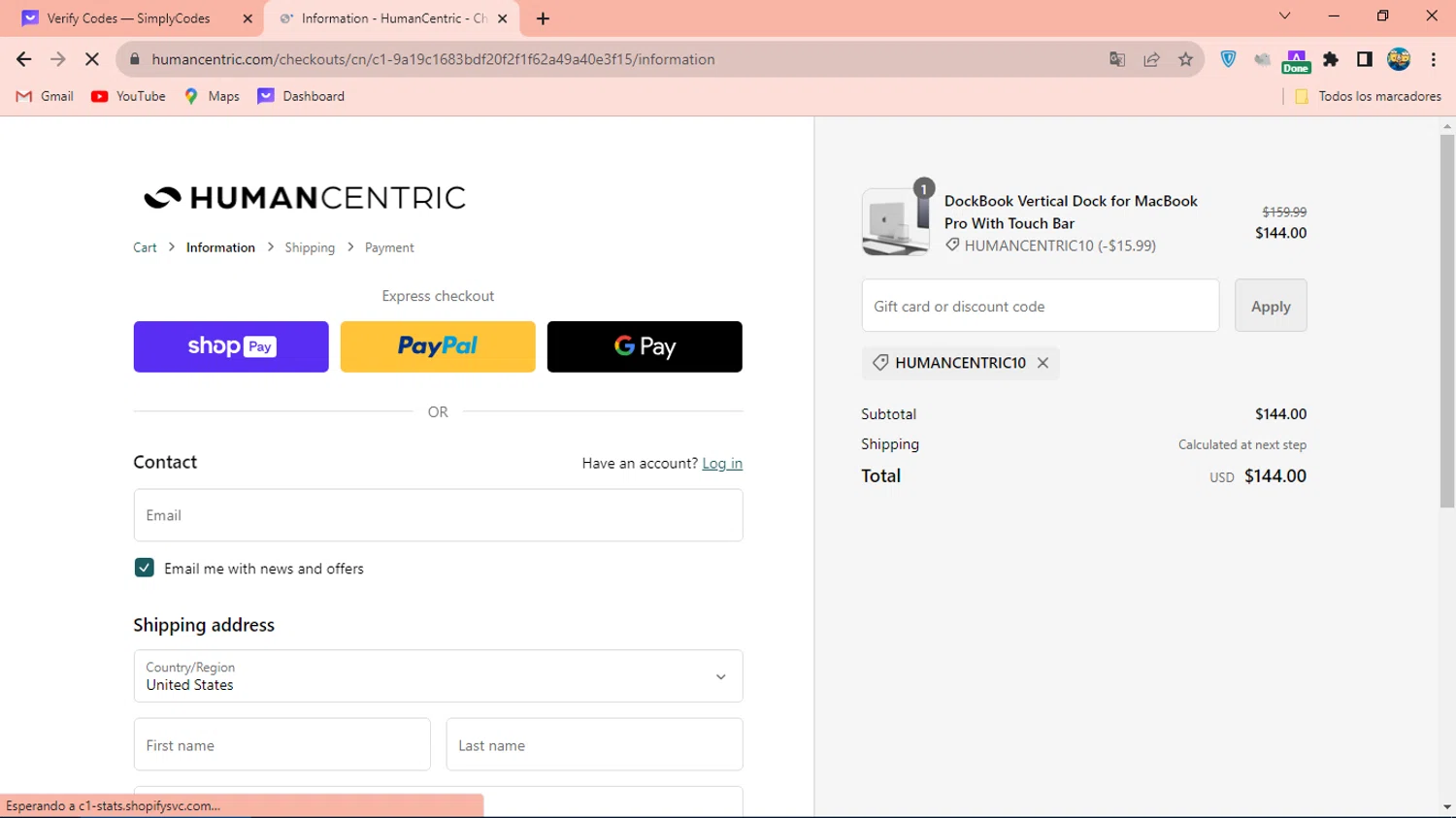Click the Shipping breadcrumb
The image size is (1456, 818).
pos(310,247)
